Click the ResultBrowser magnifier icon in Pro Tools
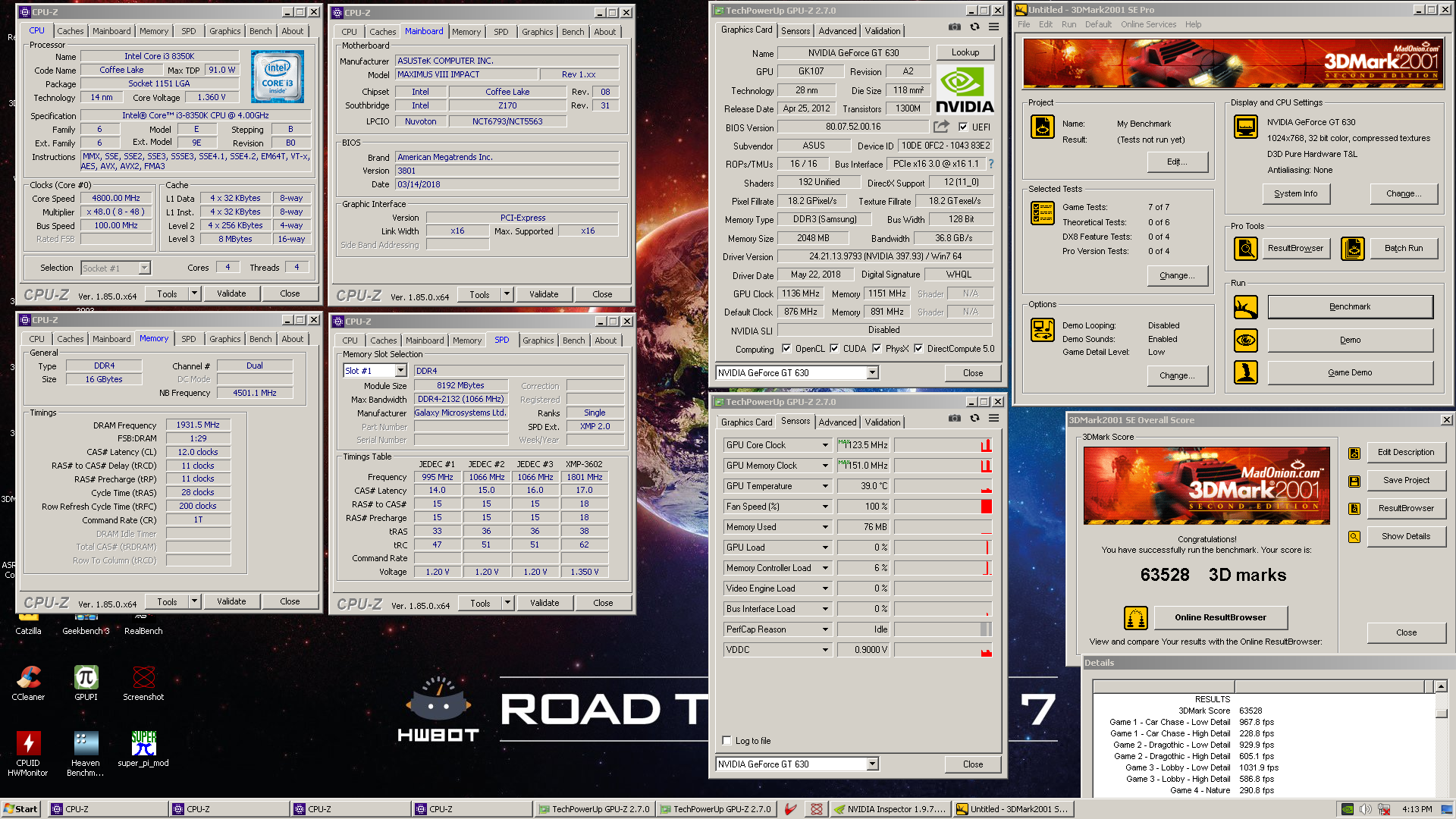The height and width of the screenshot is (819, 1456). 1245,248
